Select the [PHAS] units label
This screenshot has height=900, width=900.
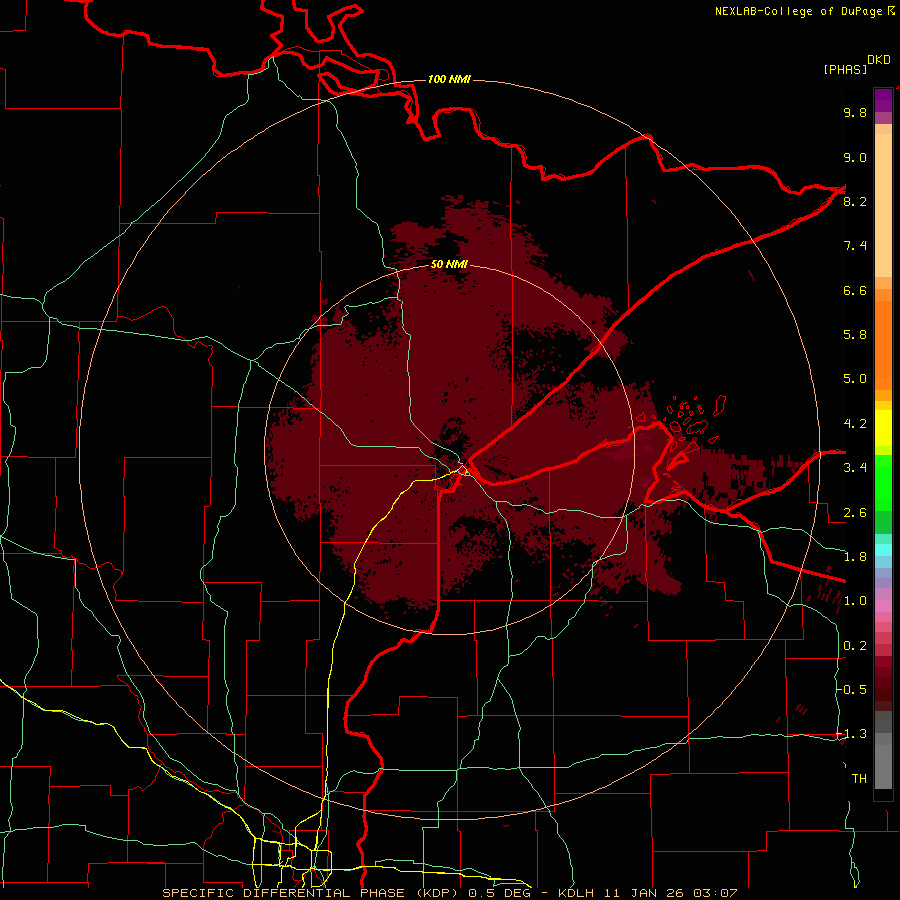click(x=845, y=69)
